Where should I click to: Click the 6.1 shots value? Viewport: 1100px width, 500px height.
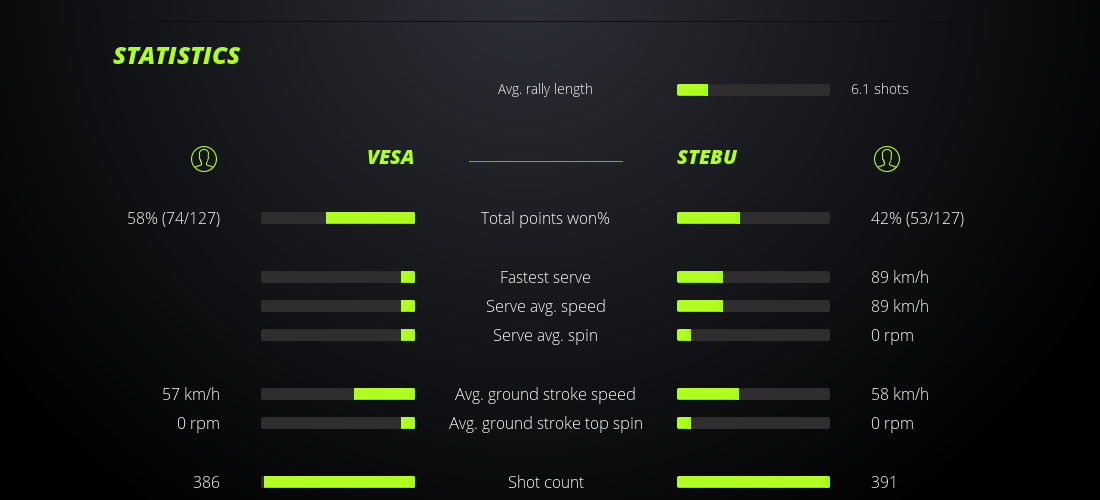tap(879, 89)
